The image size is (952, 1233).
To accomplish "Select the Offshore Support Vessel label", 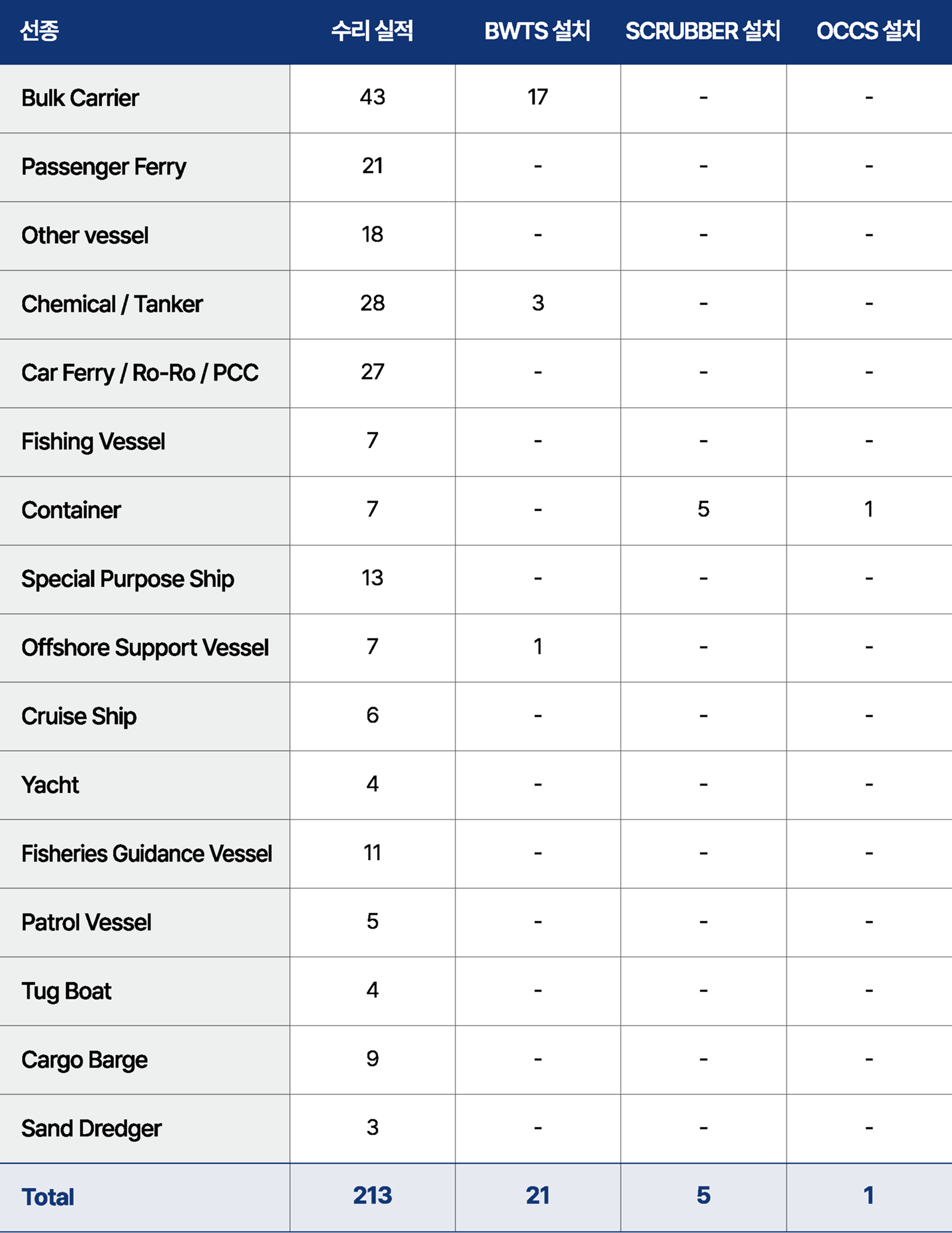I will (x=145, y=647).
